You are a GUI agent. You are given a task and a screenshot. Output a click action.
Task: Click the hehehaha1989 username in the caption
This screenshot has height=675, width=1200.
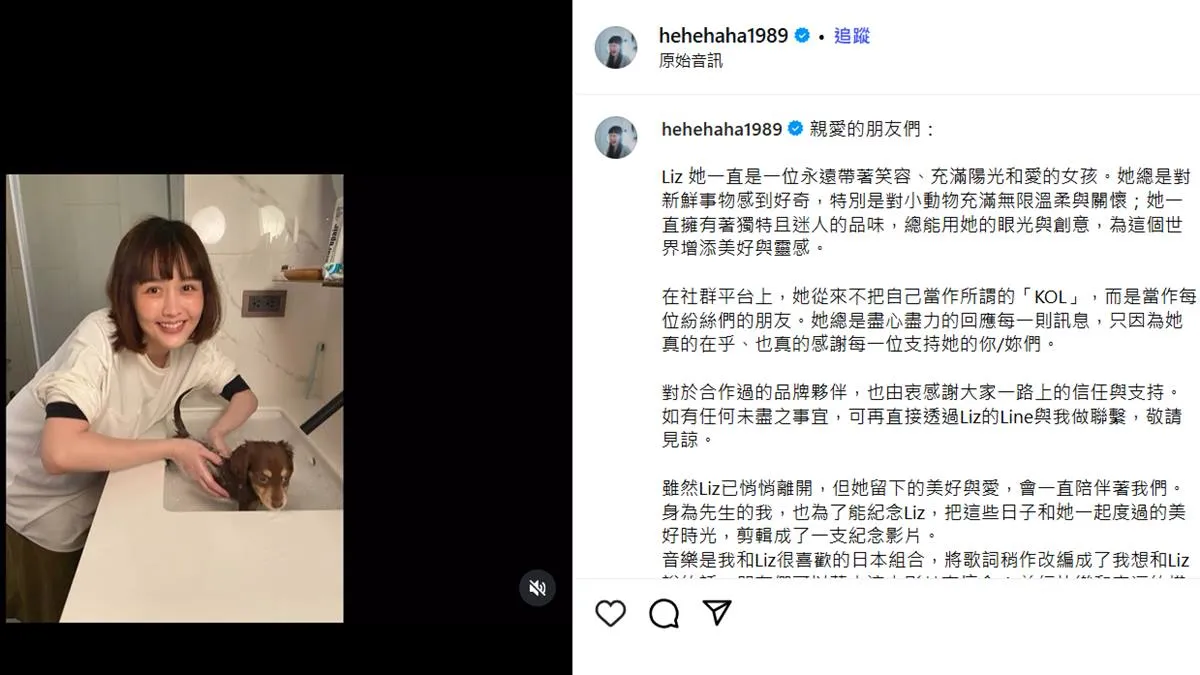click(x=722, y=129)
